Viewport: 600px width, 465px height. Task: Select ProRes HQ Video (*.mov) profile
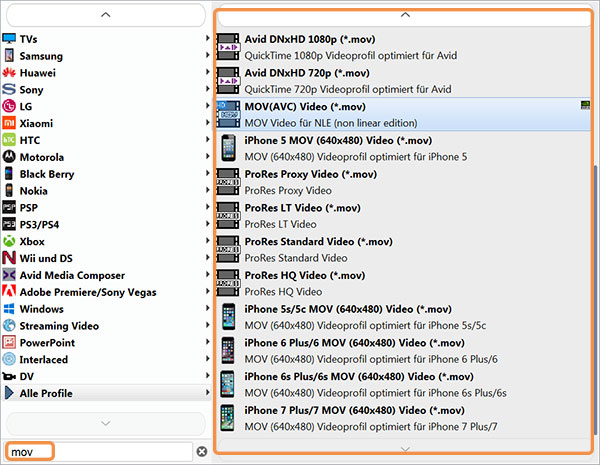point(404,283)
